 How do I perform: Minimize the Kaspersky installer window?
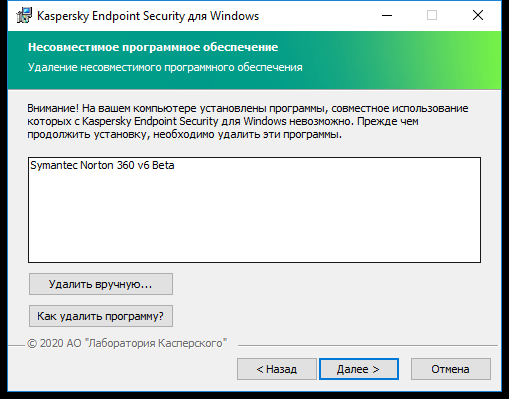pos(387,15)
